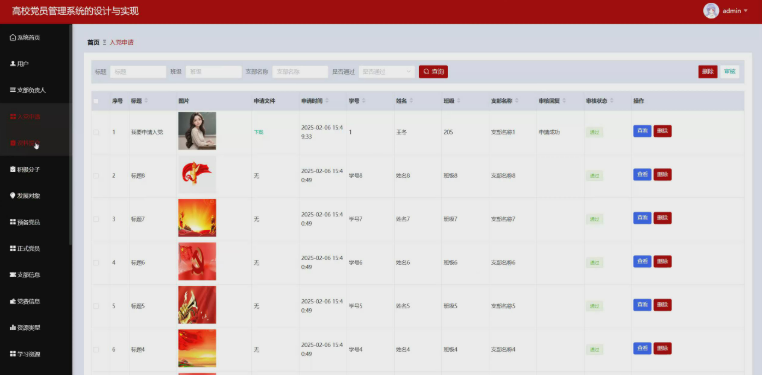Click 查看 for row 我要申请入党

pos(642,131)
